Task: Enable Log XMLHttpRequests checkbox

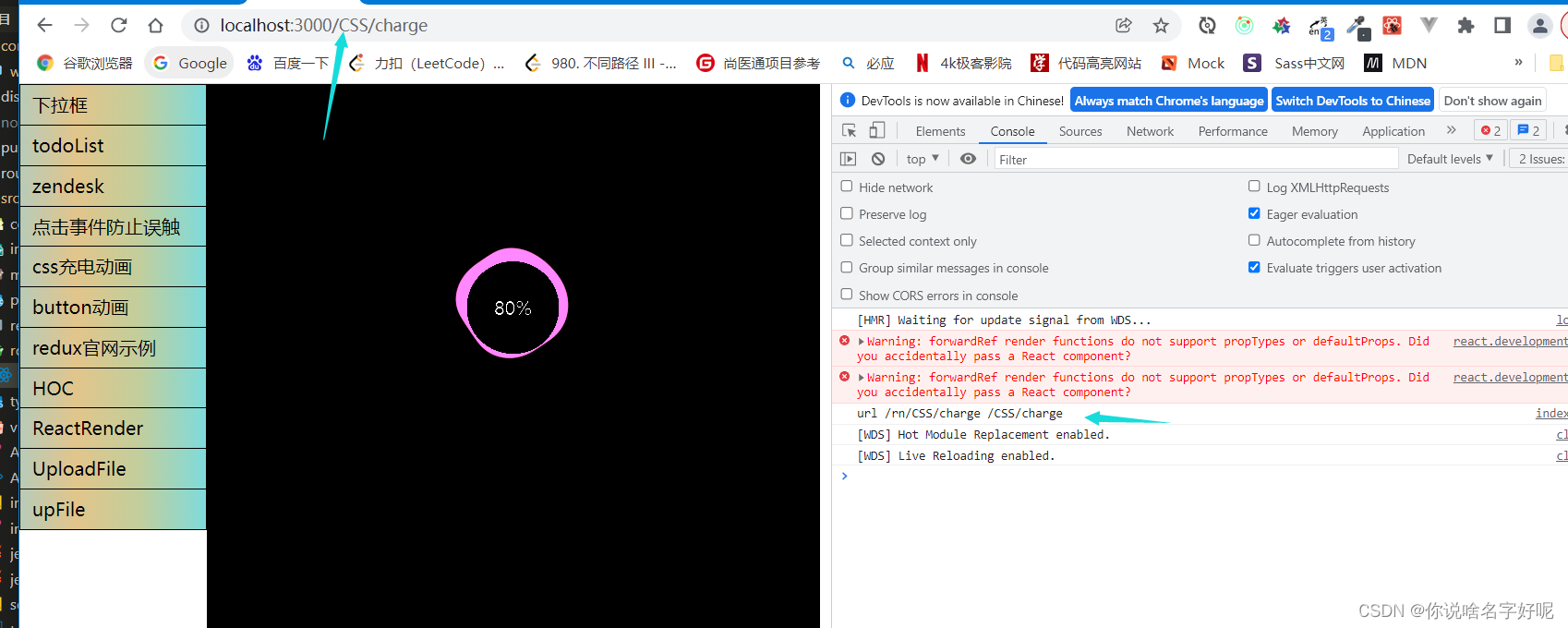Action: (x=1254, y=187)
